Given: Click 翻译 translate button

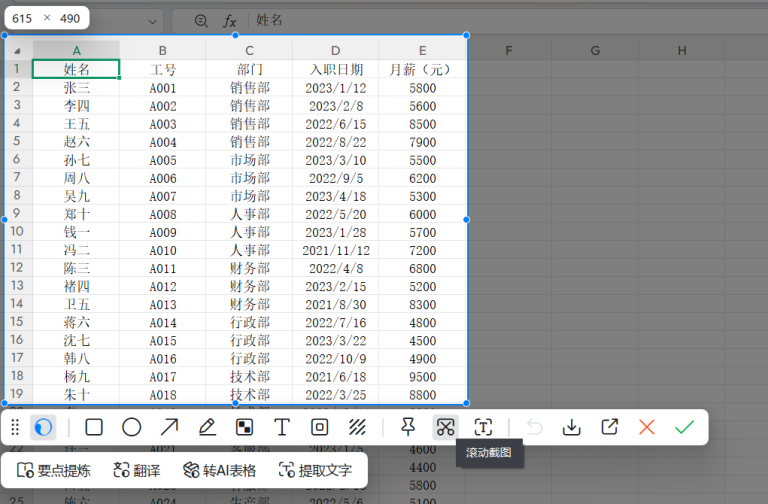Looking at the screenshot, I should pos(137,471).
